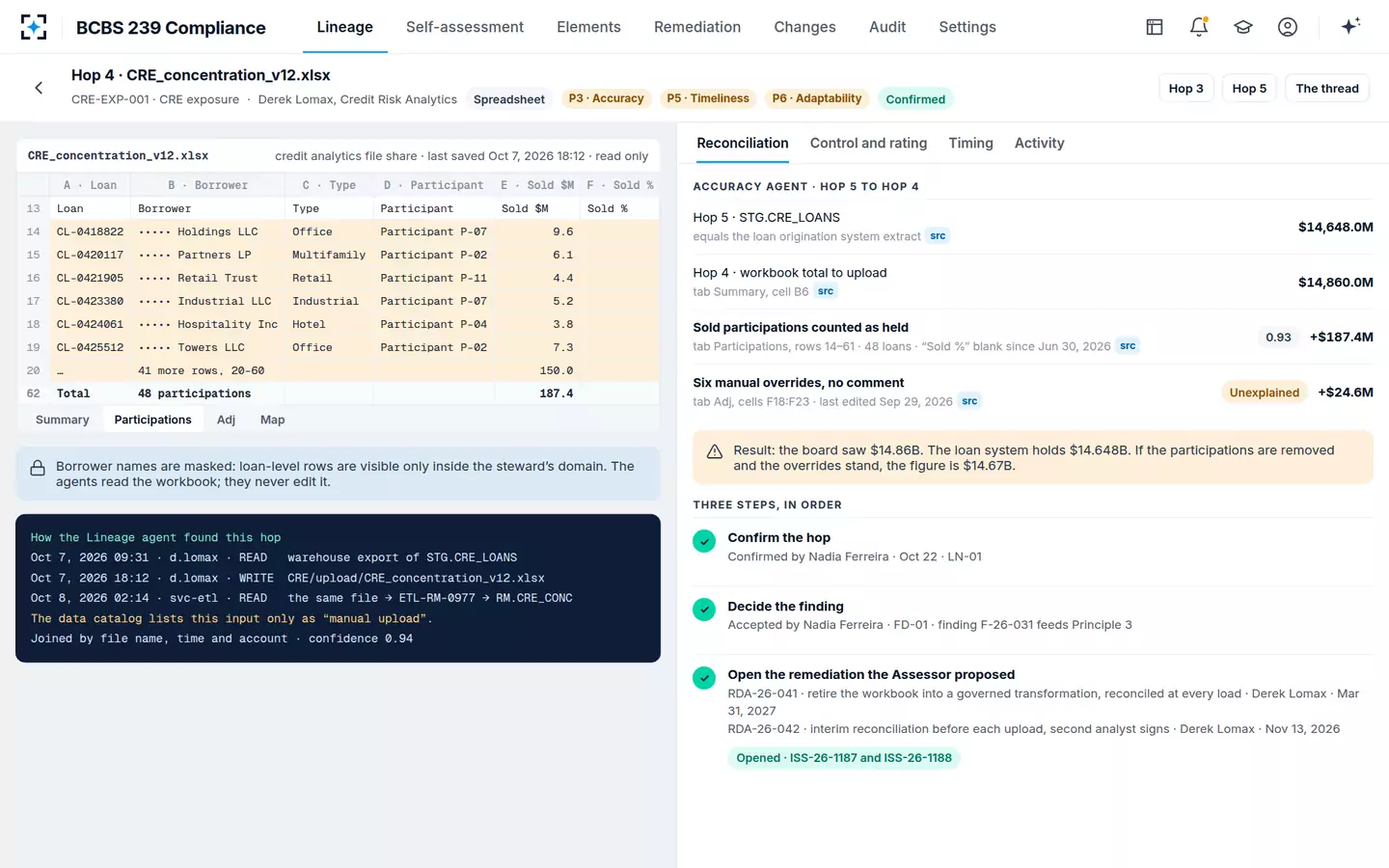Click the lock icon in masked-names notice
The height and width of the screenshot is (868, 1389).
[x=38, y=469]
